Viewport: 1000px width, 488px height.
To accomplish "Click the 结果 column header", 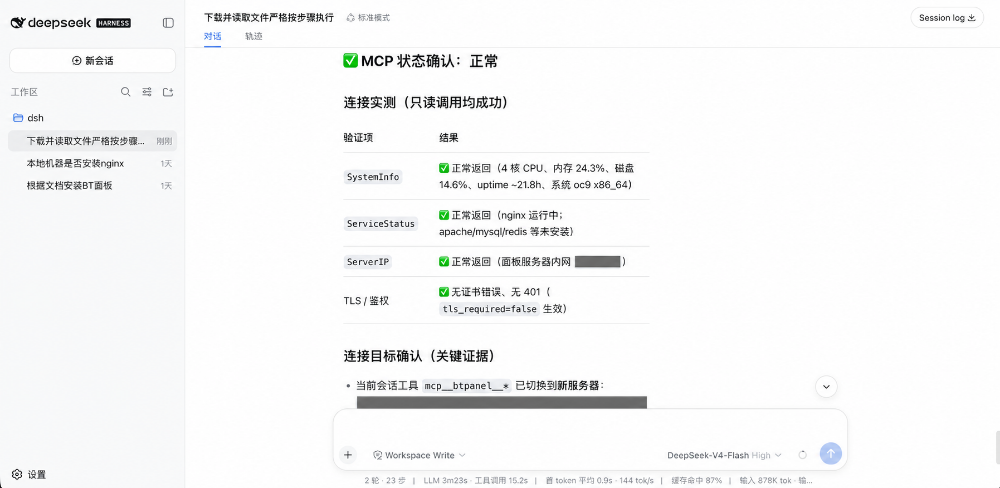I will [448, 138].
